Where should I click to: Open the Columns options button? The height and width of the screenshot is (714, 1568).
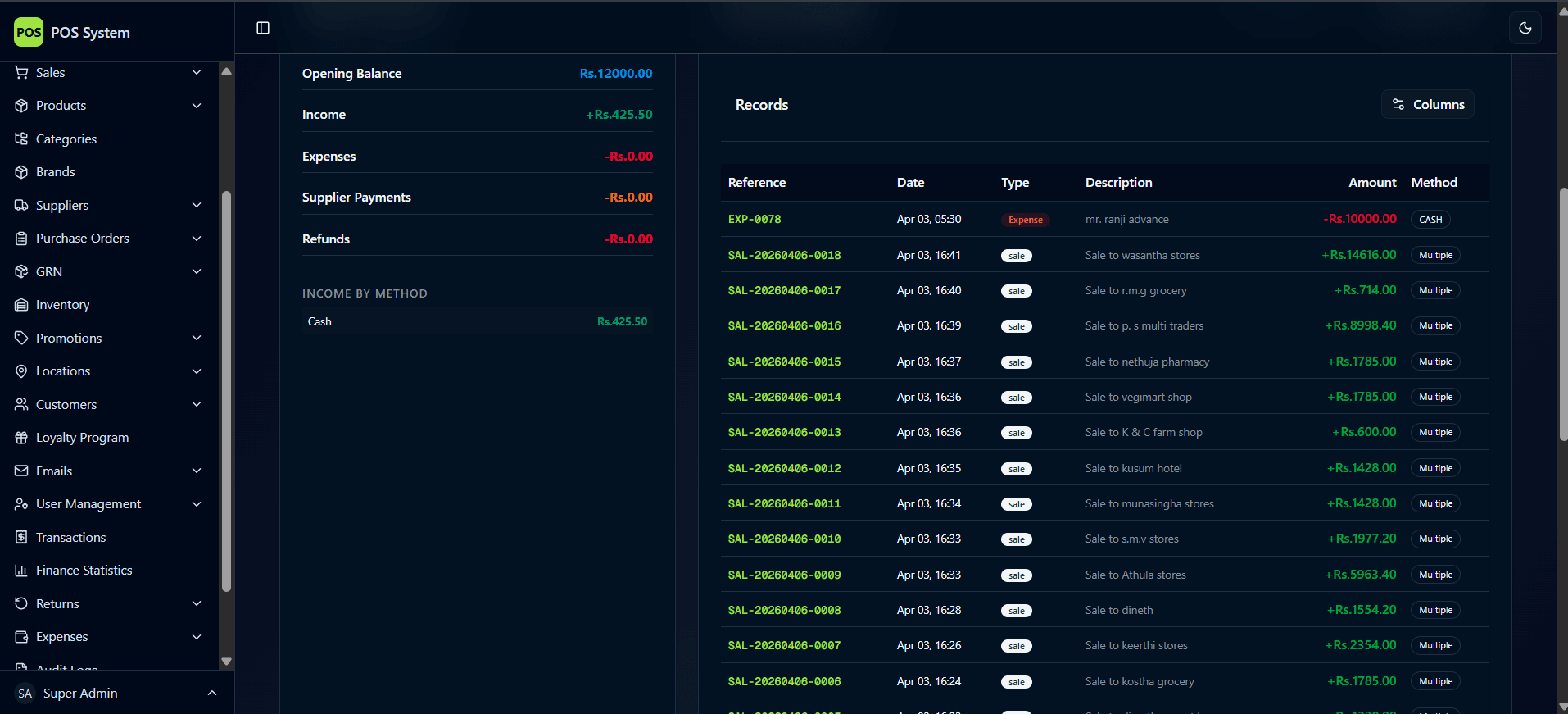[x=1427, y=104]
